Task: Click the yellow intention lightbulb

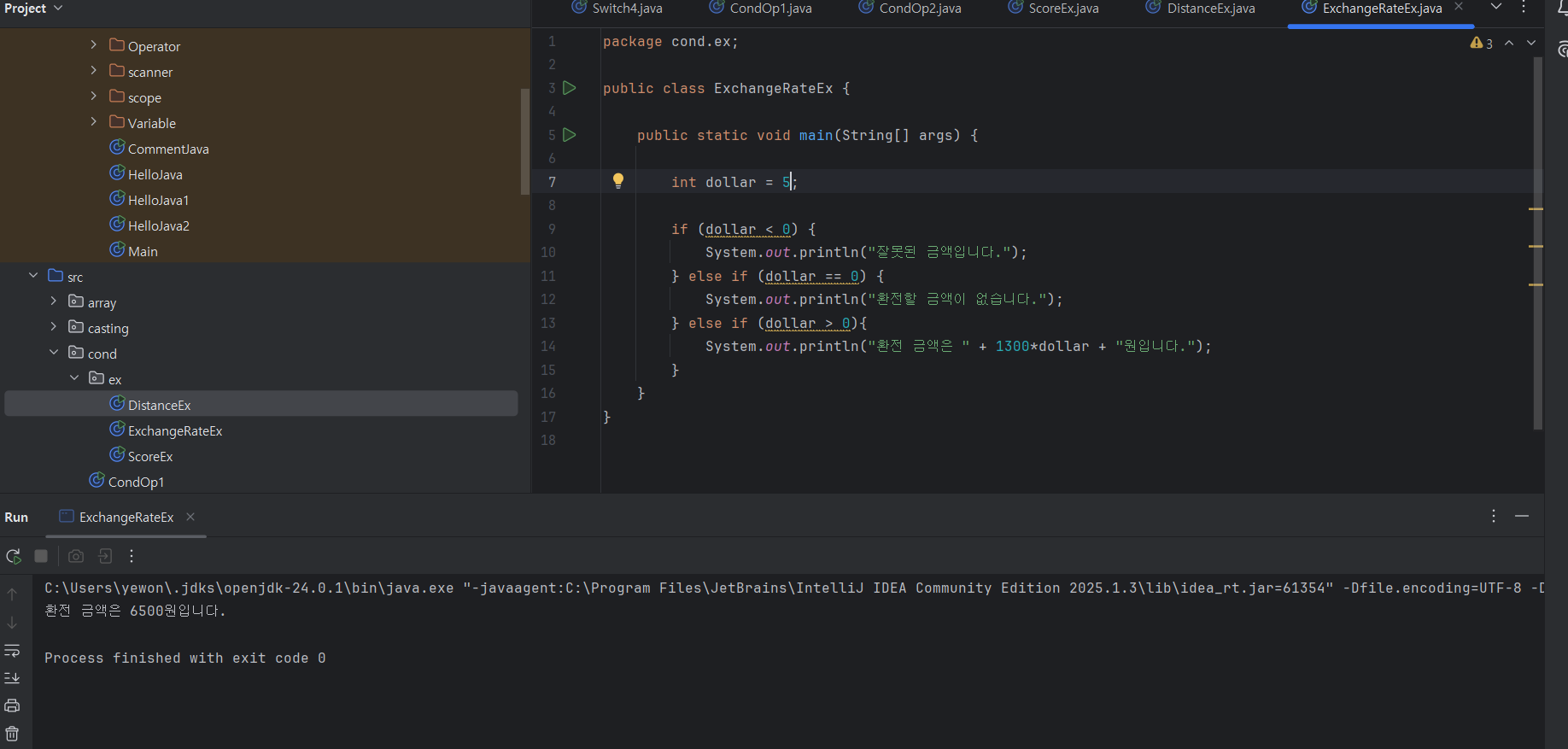Action: (618, 180)
